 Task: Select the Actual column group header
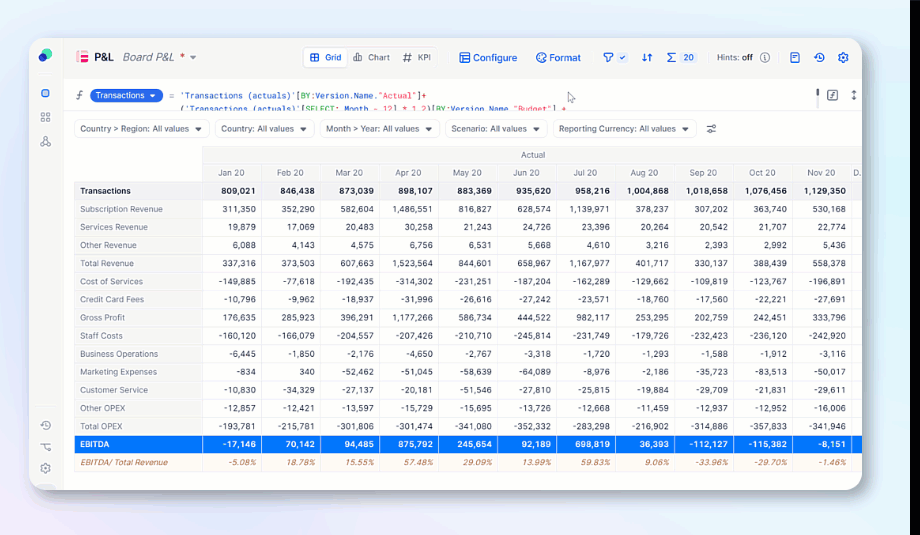(x=533, y=155)
